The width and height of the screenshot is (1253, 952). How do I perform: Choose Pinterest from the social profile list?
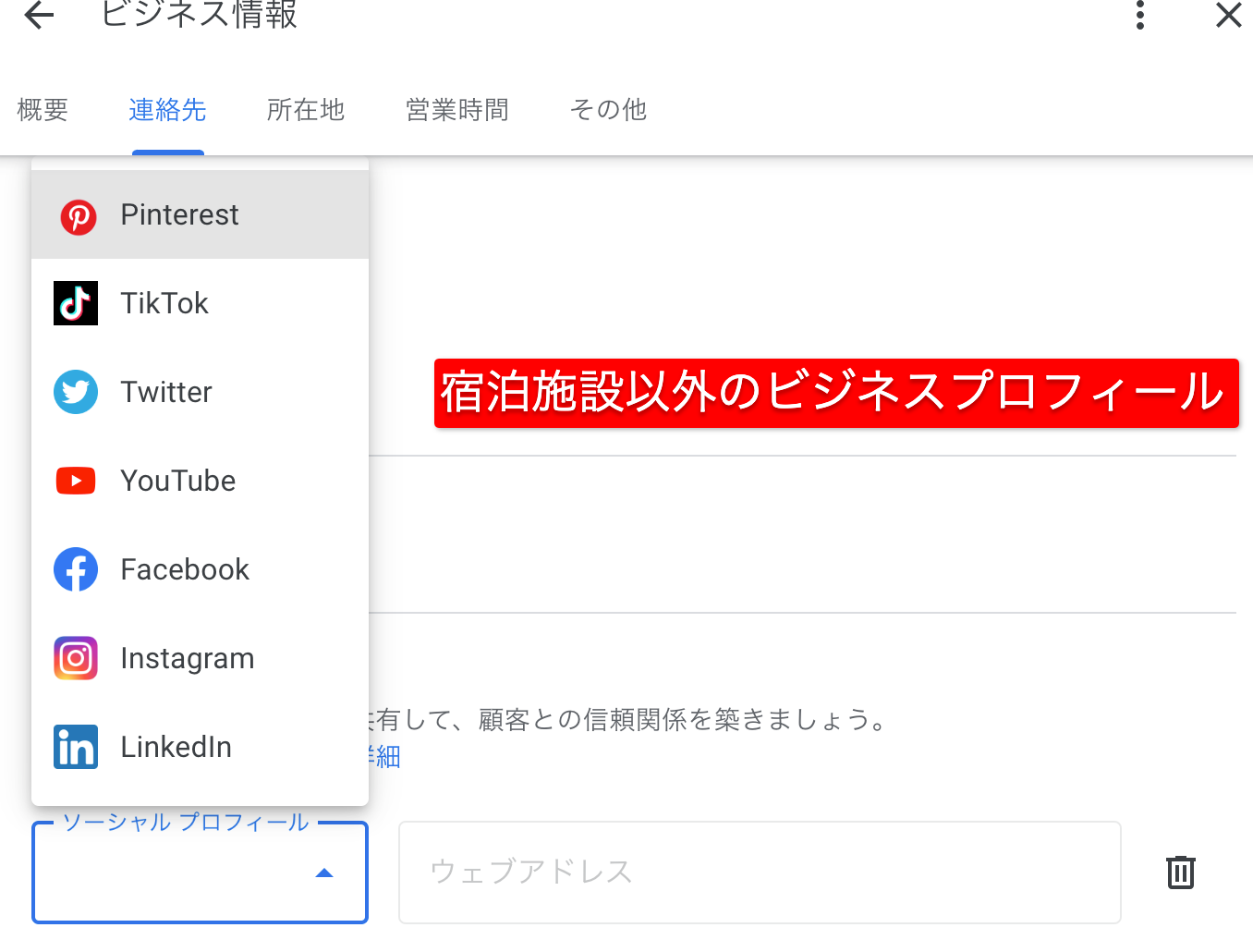tap(200, 214)
